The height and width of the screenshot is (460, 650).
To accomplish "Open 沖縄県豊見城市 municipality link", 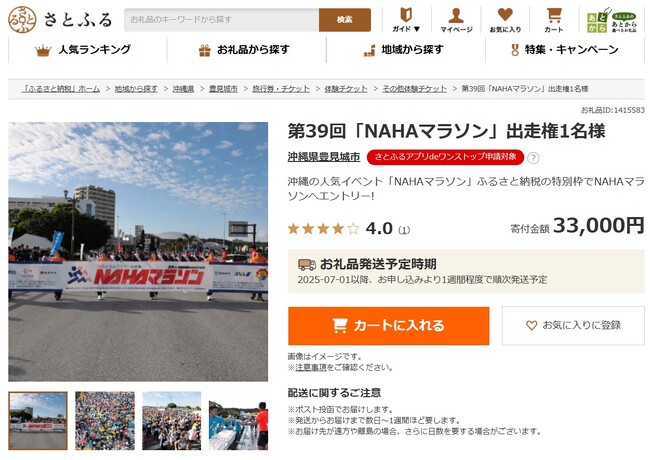I will pyautogui.click(x=324, y=157).
